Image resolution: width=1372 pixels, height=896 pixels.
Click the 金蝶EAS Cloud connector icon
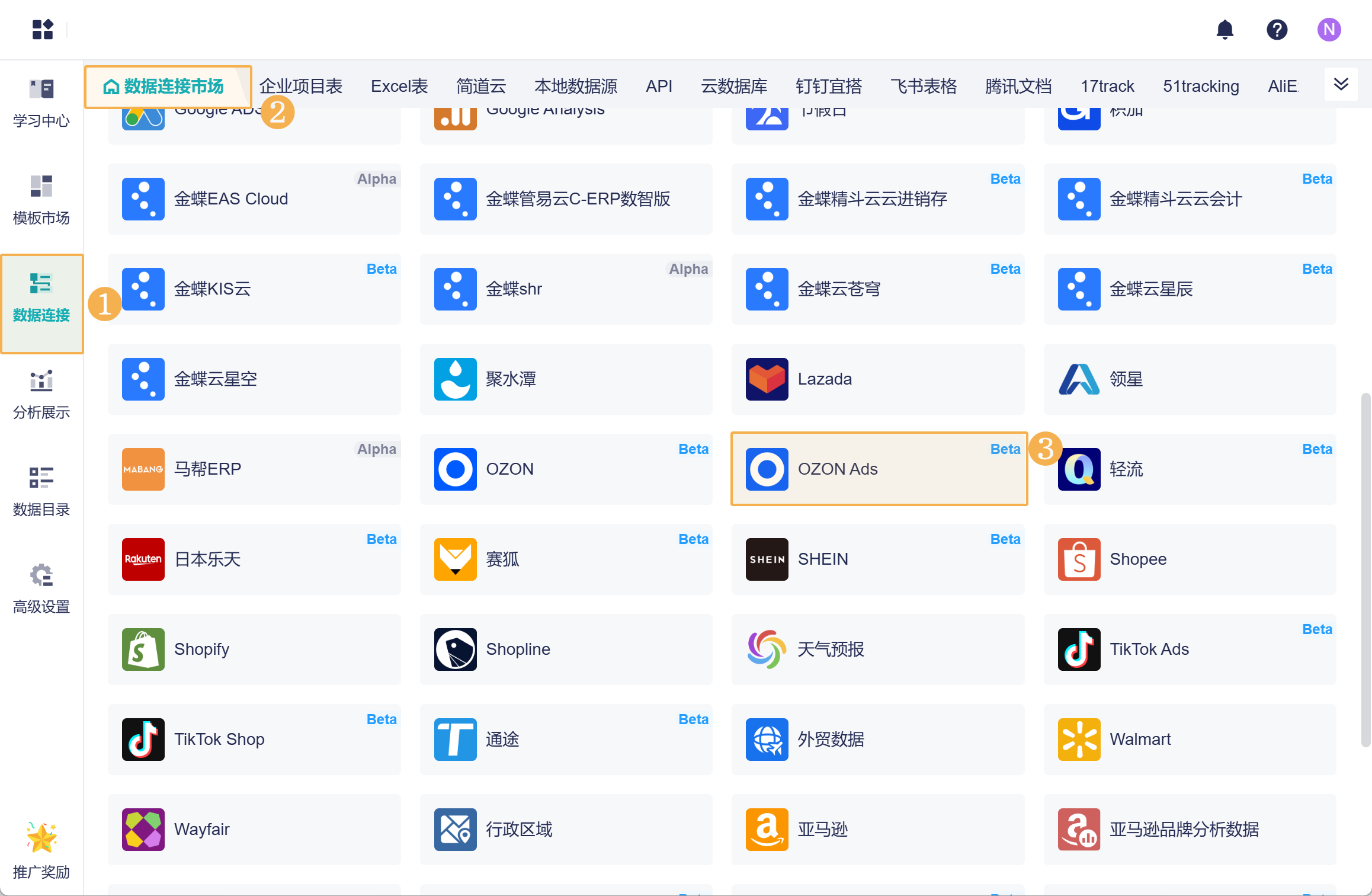click(x=143, y=199)
